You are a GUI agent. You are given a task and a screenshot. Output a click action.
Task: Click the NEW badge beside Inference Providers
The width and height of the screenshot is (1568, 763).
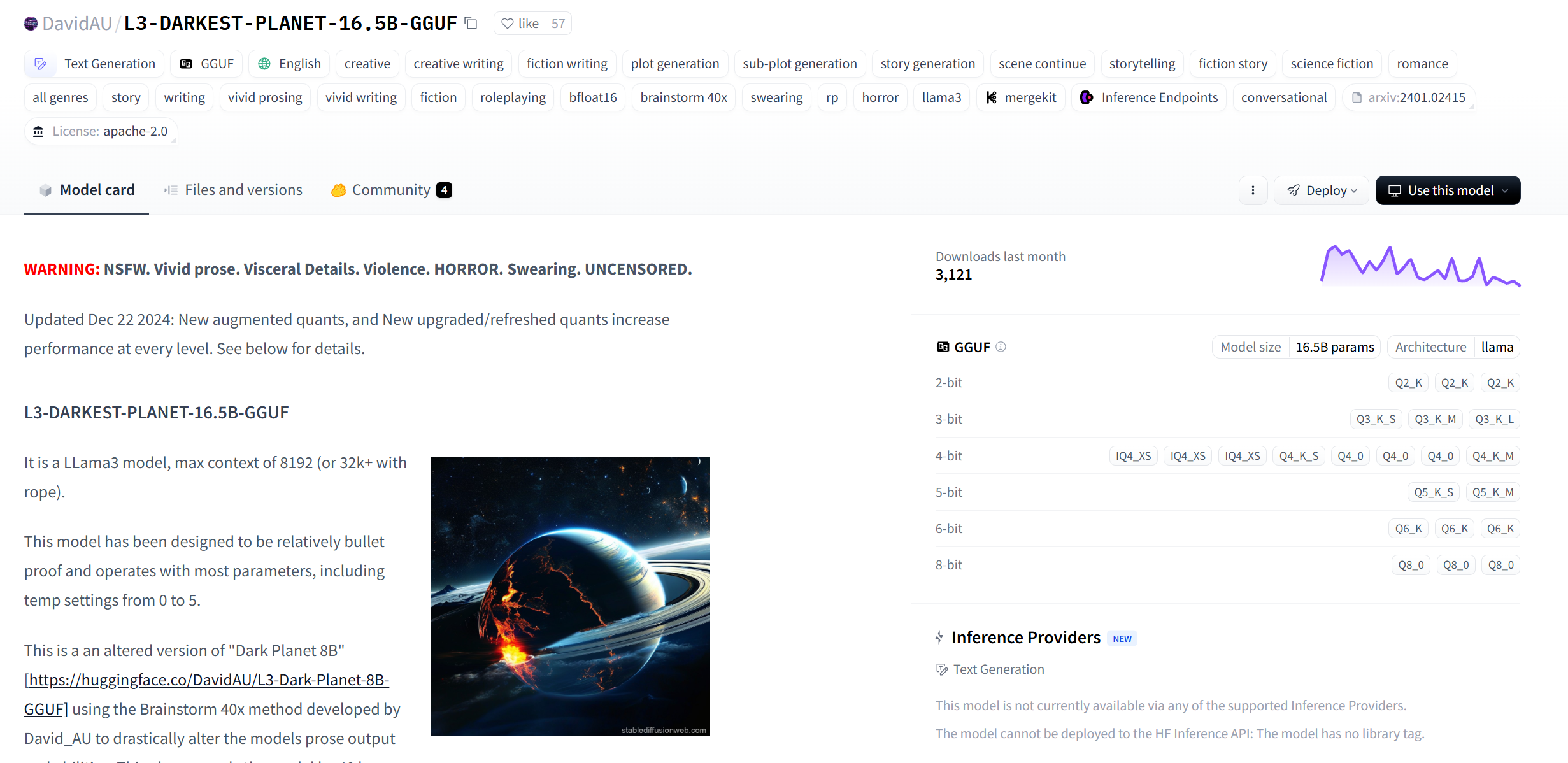[x=1122, y=639]
